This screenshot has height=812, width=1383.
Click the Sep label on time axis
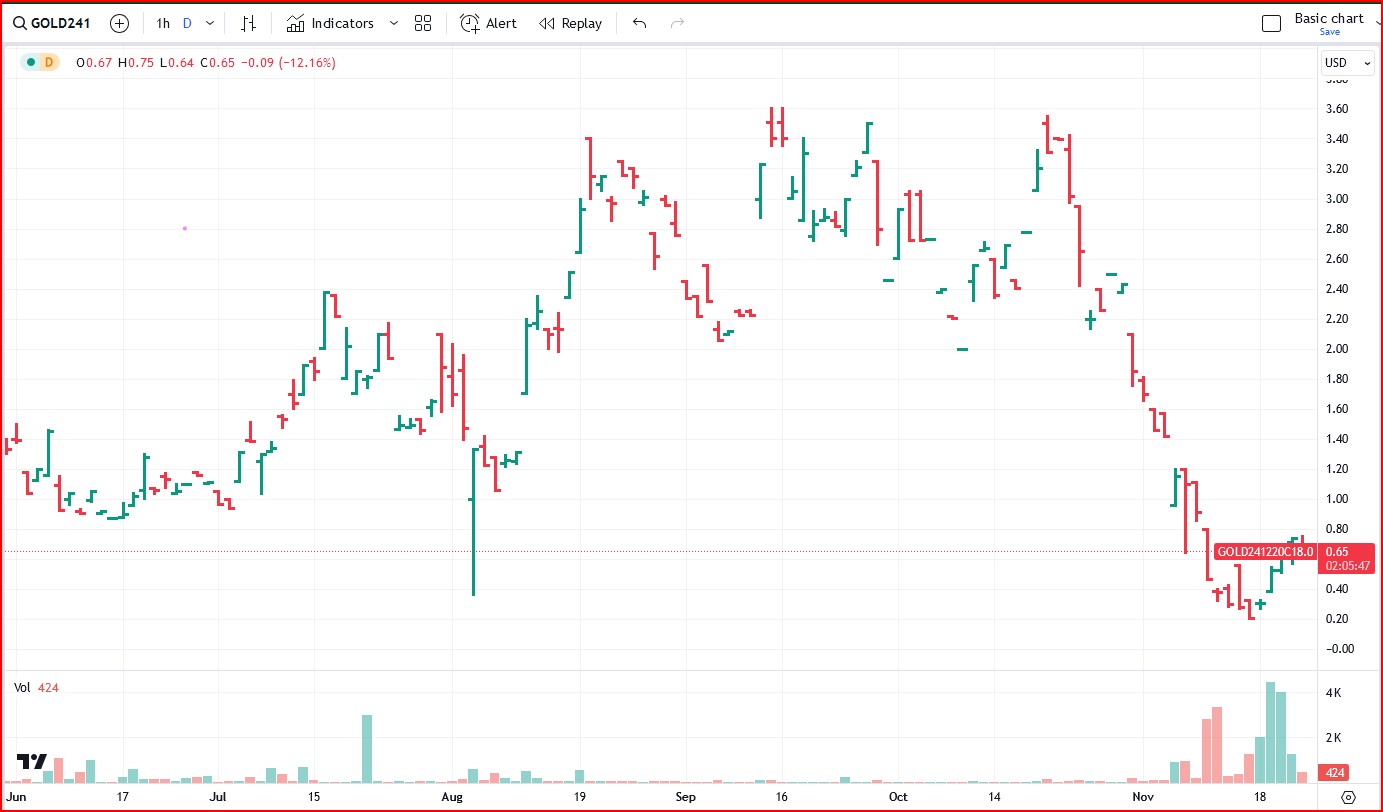[685, 797]
